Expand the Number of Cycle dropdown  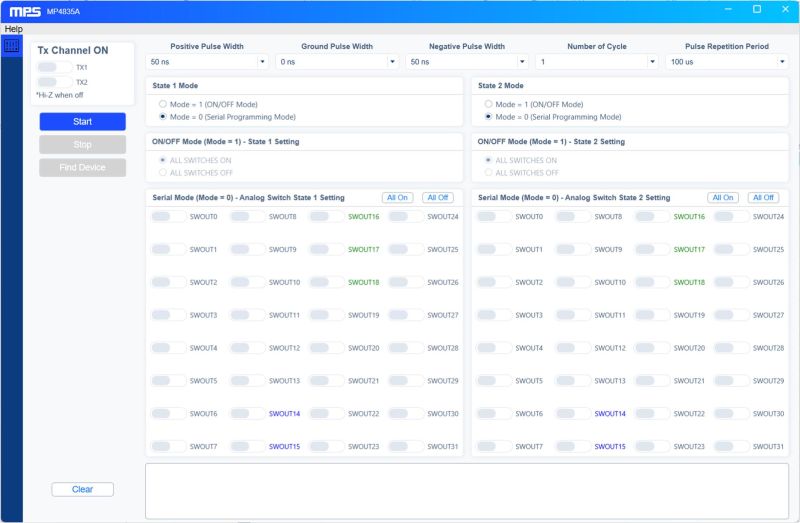(x=596, y=62)
